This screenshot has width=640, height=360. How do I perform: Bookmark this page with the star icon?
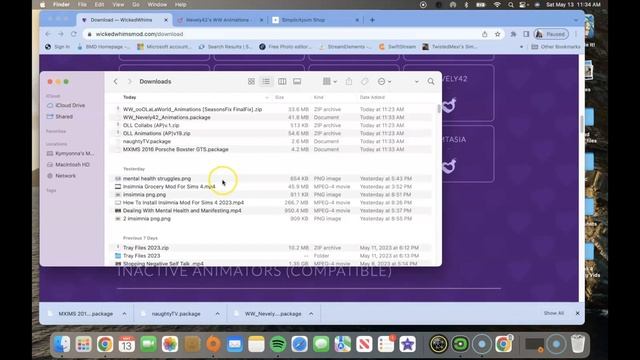(x=497, y=34)
